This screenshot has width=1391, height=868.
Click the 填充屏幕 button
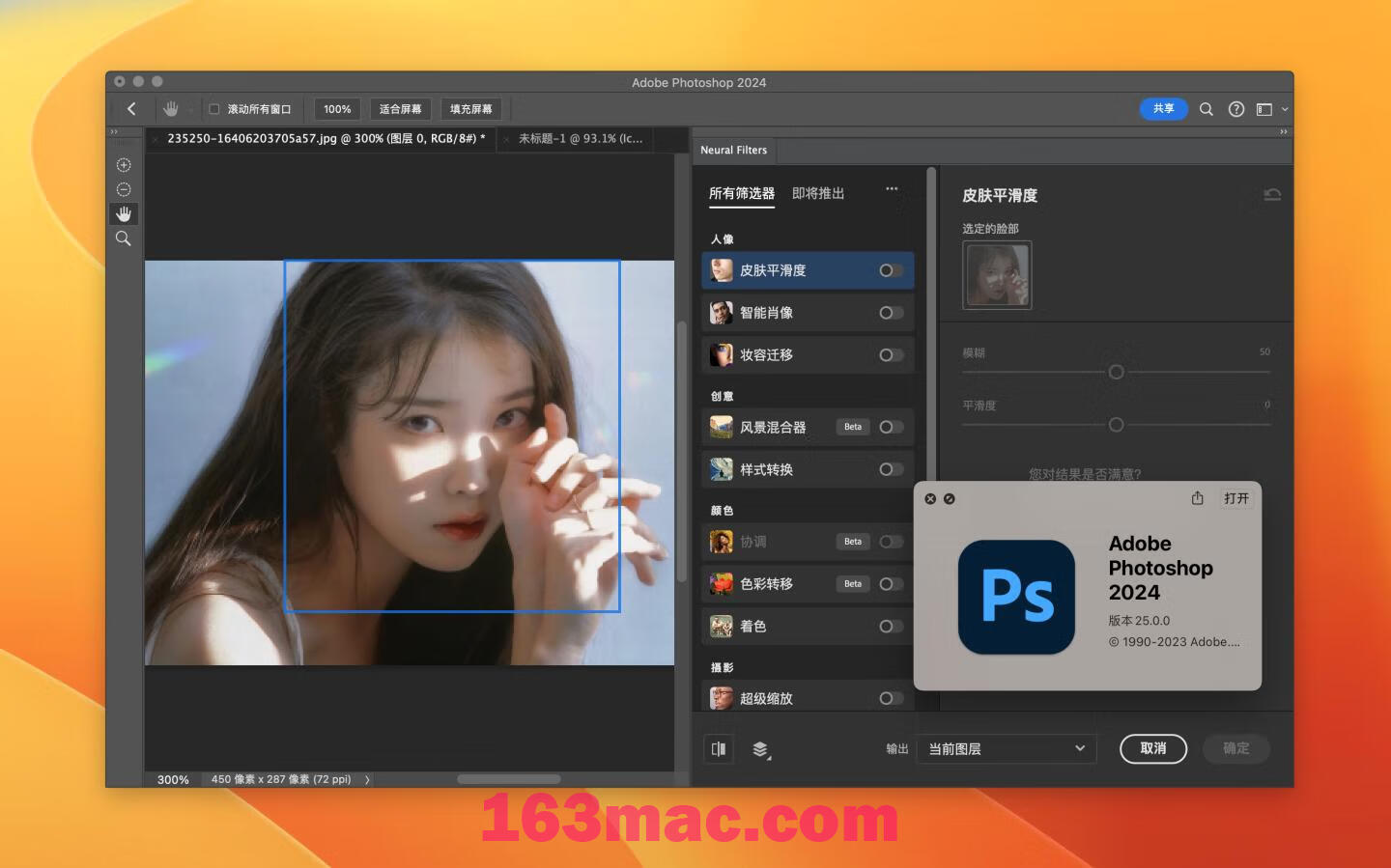tap(471, 109)
